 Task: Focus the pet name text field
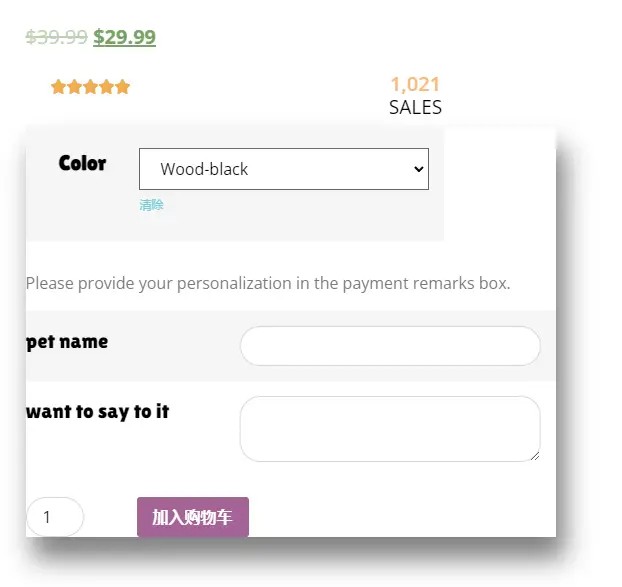390,346
